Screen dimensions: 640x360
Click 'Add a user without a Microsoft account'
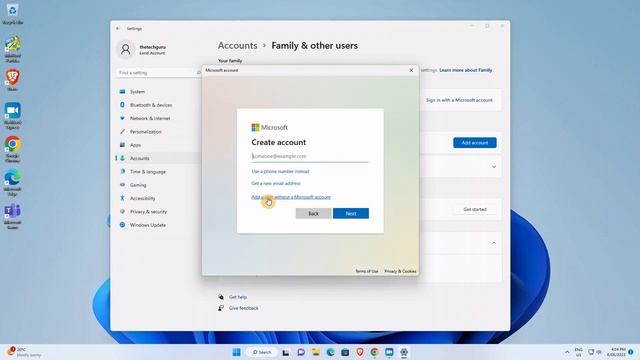click(x=291, y=197)
